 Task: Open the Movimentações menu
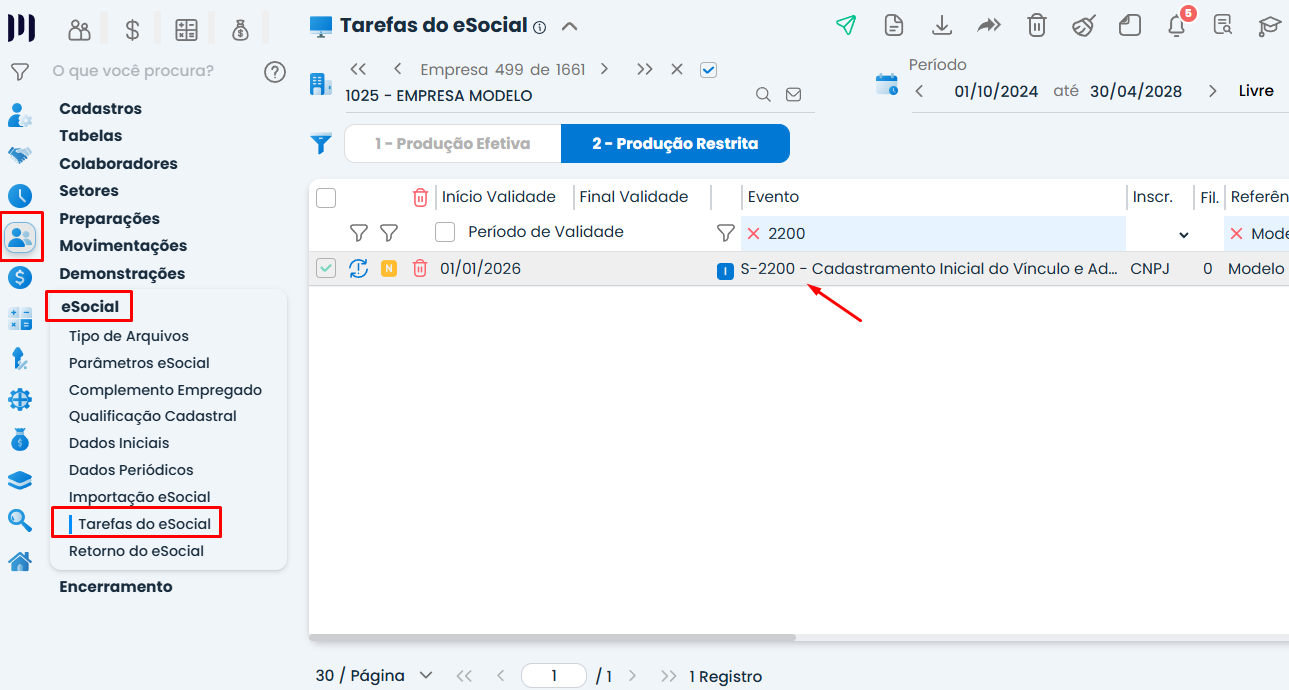(123, 246)
